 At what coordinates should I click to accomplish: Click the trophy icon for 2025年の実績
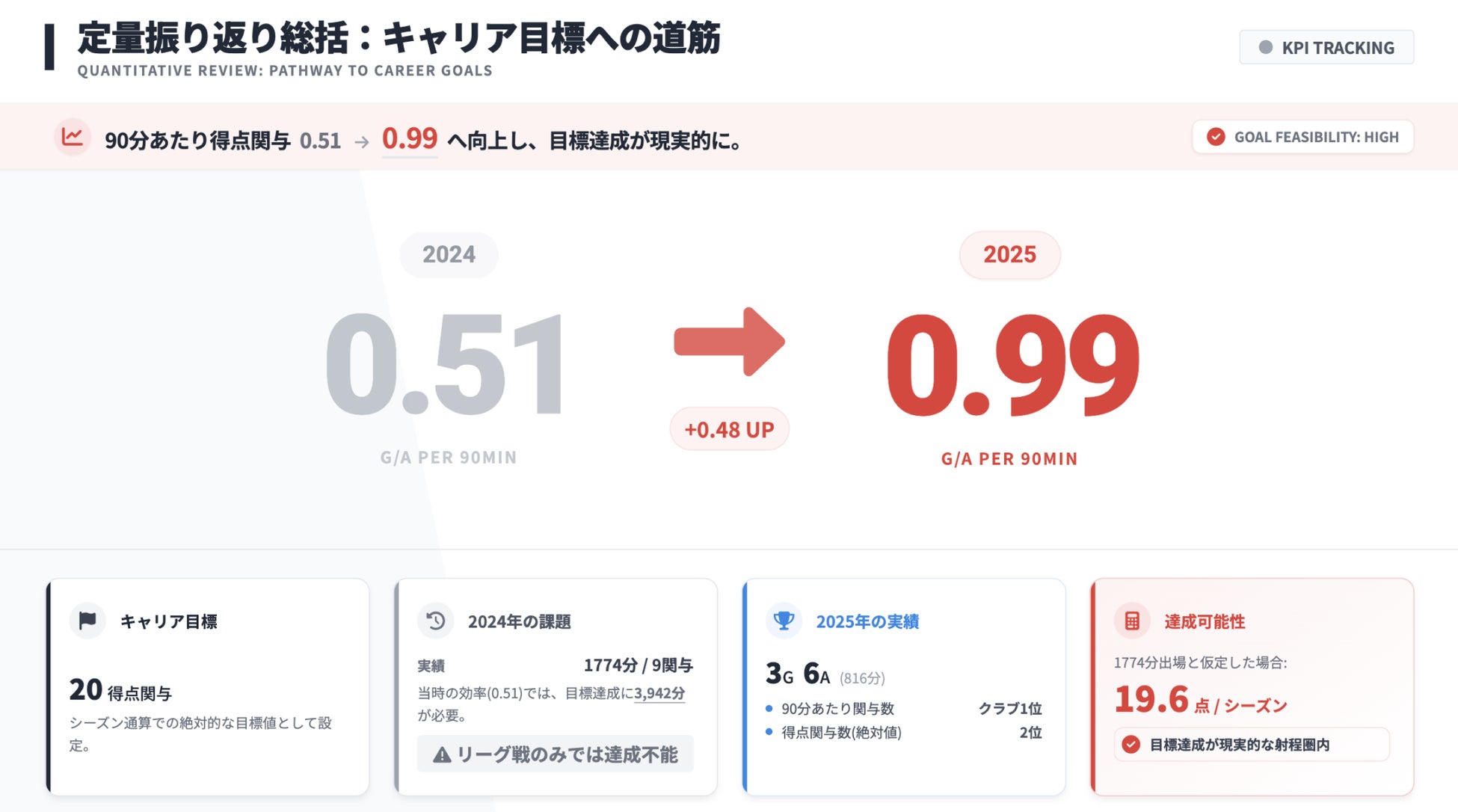click(784, 621)
